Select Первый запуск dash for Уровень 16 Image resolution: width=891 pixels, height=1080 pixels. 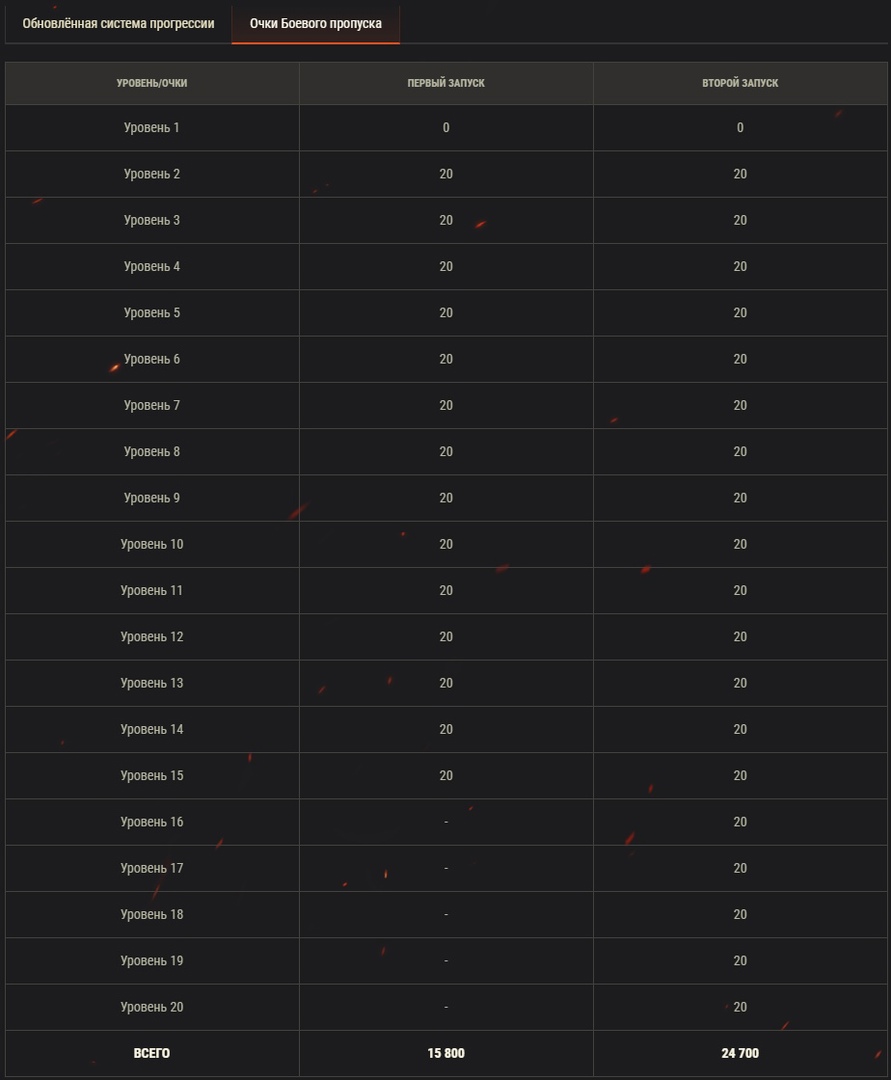pos(446,822)
